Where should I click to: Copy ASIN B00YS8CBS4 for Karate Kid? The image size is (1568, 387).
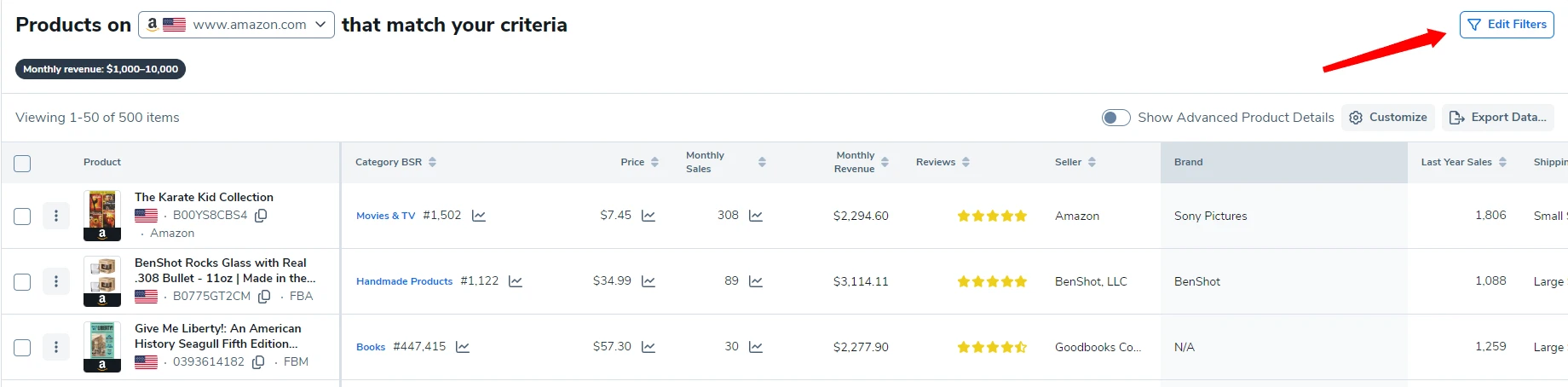tap(261, 216)
